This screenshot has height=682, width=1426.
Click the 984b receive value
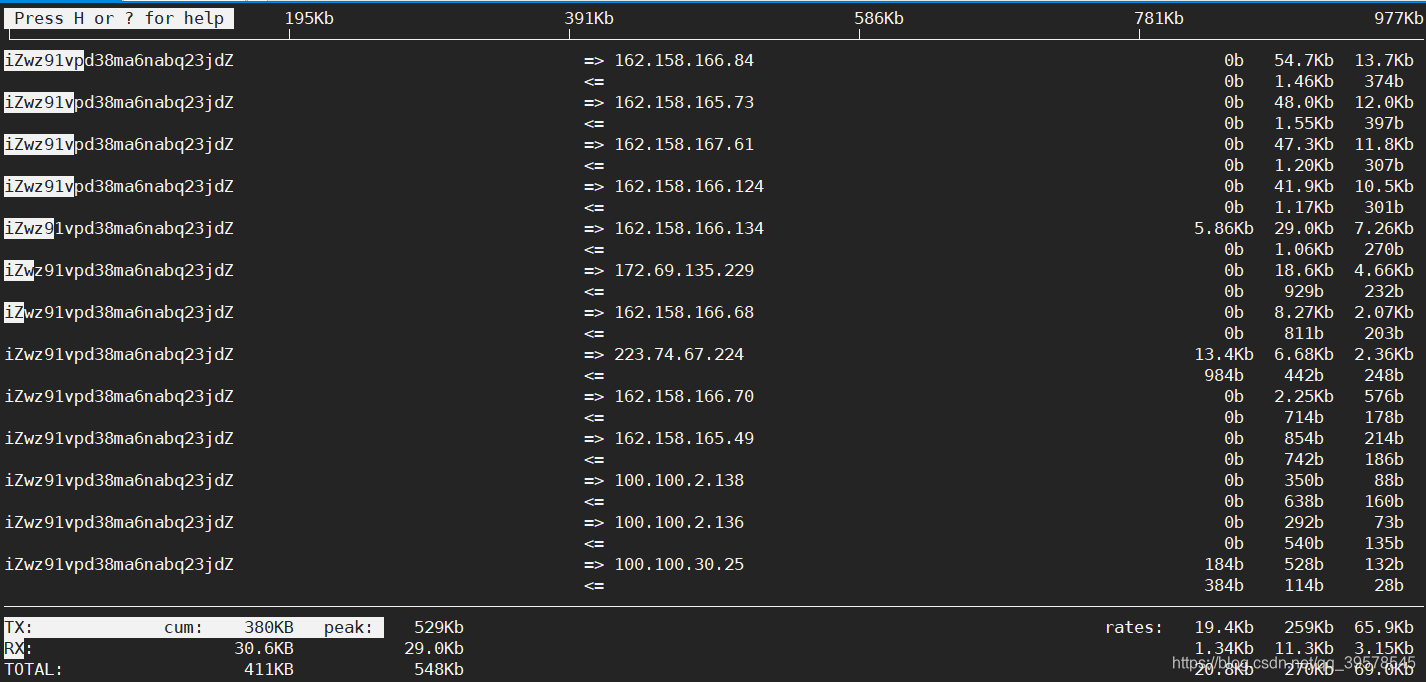[x=1224, y=376]
